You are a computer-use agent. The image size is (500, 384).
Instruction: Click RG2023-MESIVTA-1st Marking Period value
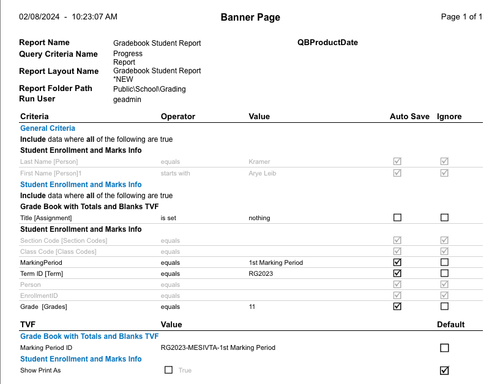point(218,348)
